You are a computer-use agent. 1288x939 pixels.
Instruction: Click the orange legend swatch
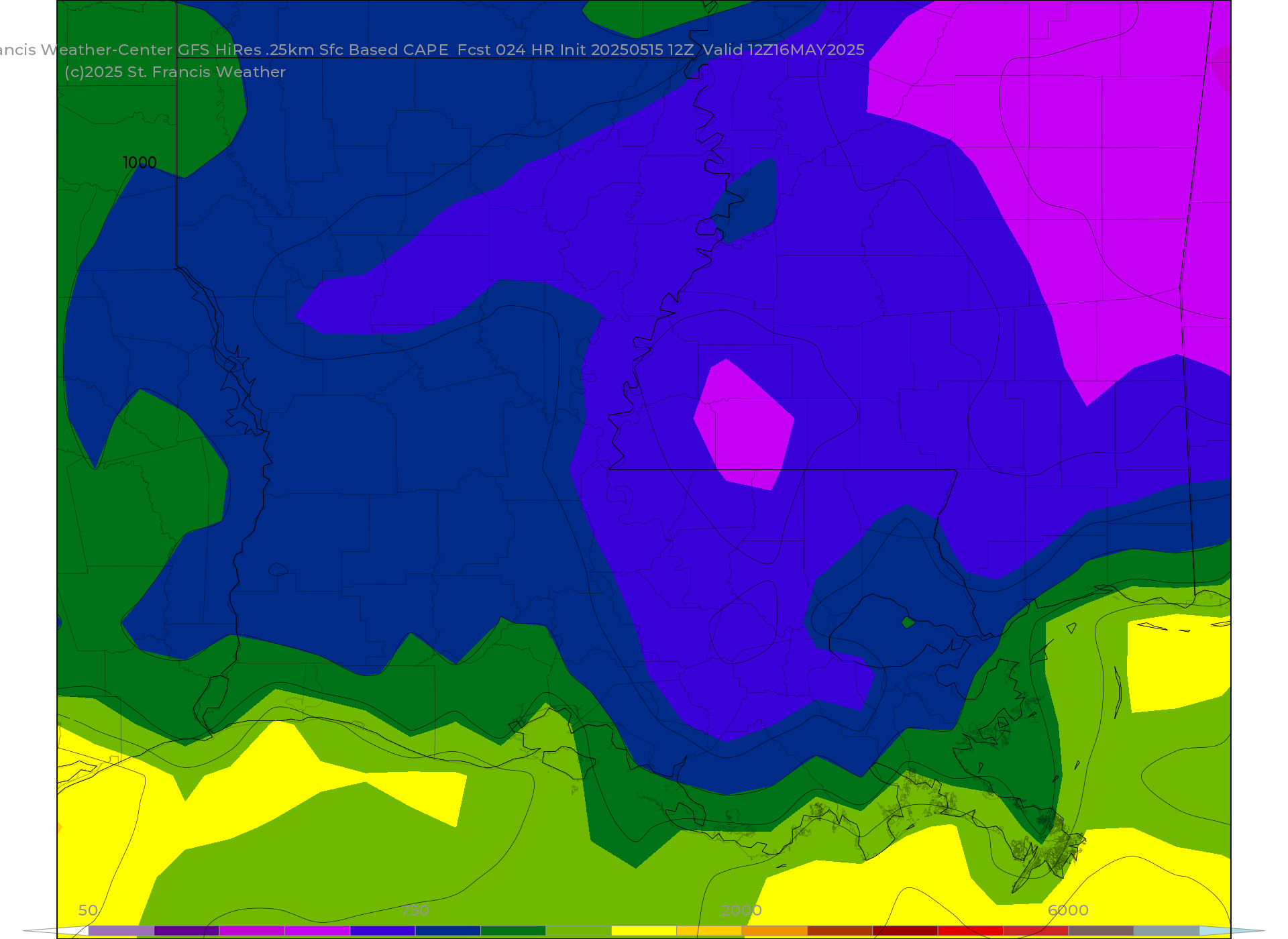tap(775, 931)
